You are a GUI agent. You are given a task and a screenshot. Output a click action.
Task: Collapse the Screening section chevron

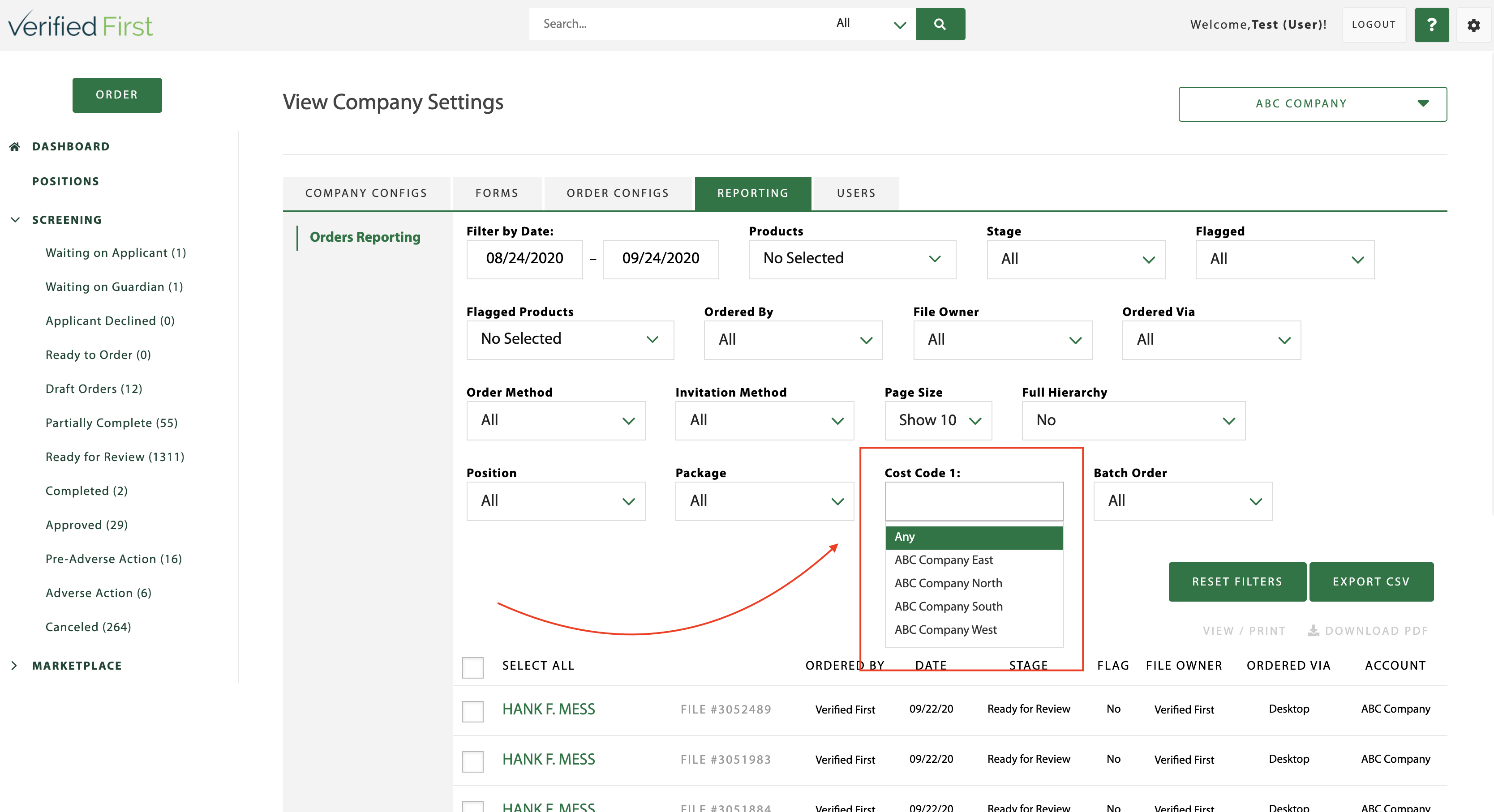[15, 220]
